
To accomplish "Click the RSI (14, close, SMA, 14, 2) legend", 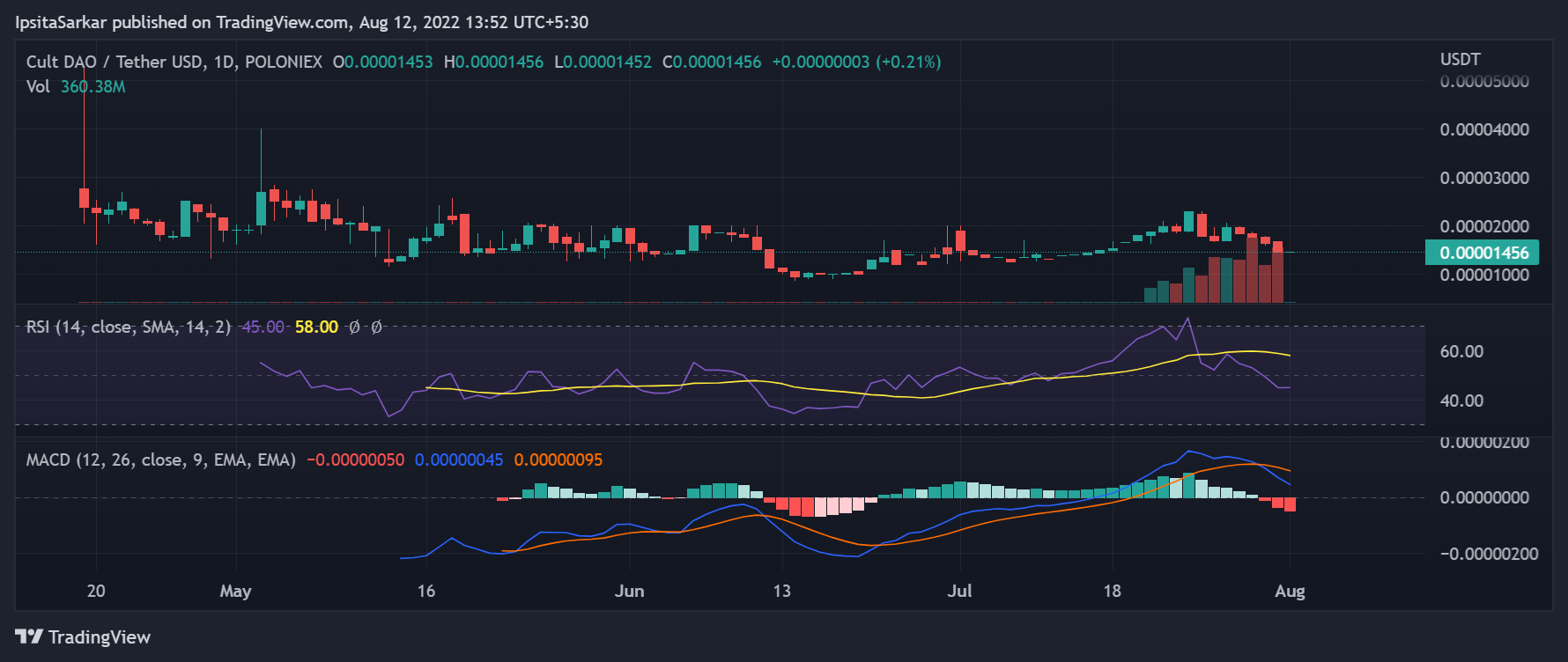I will click(x=129, y=327).
